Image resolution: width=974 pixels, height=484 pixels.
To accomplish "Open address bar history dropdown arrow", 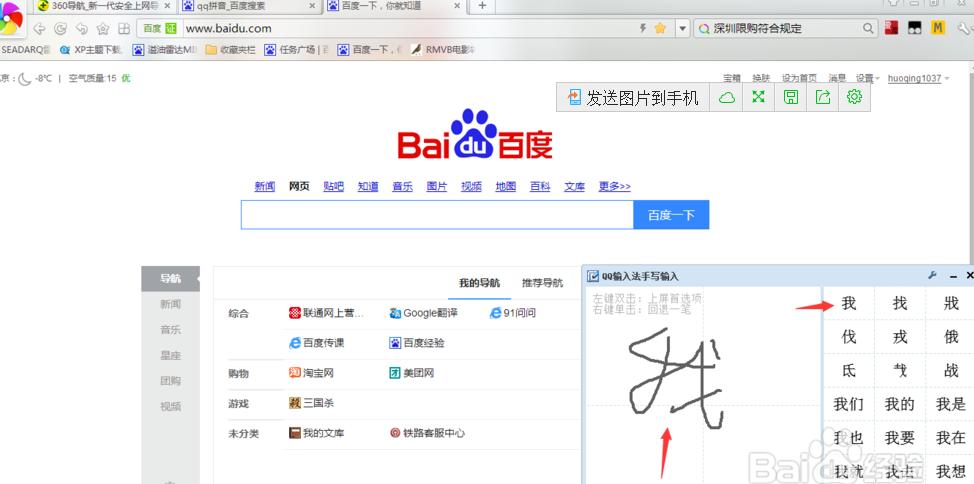I will point(683,28).
